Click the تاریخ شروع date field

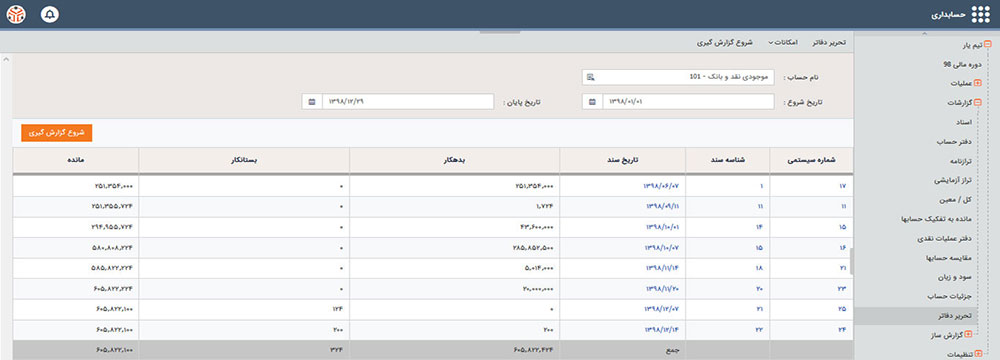688,101
